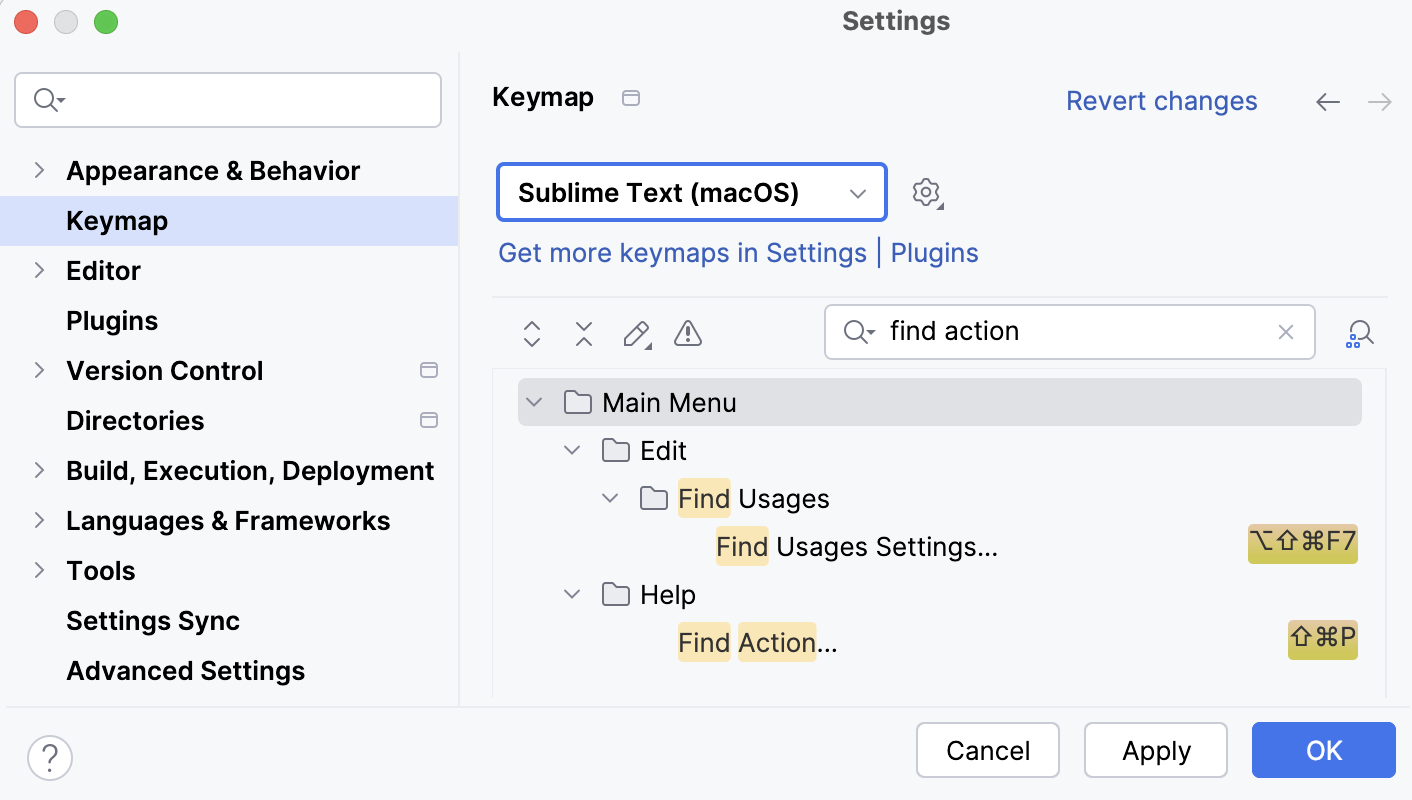This screenshot has width=1412, height=800.
Task: Show keymap conflicts via warning icon
Action: coord(688,333)
